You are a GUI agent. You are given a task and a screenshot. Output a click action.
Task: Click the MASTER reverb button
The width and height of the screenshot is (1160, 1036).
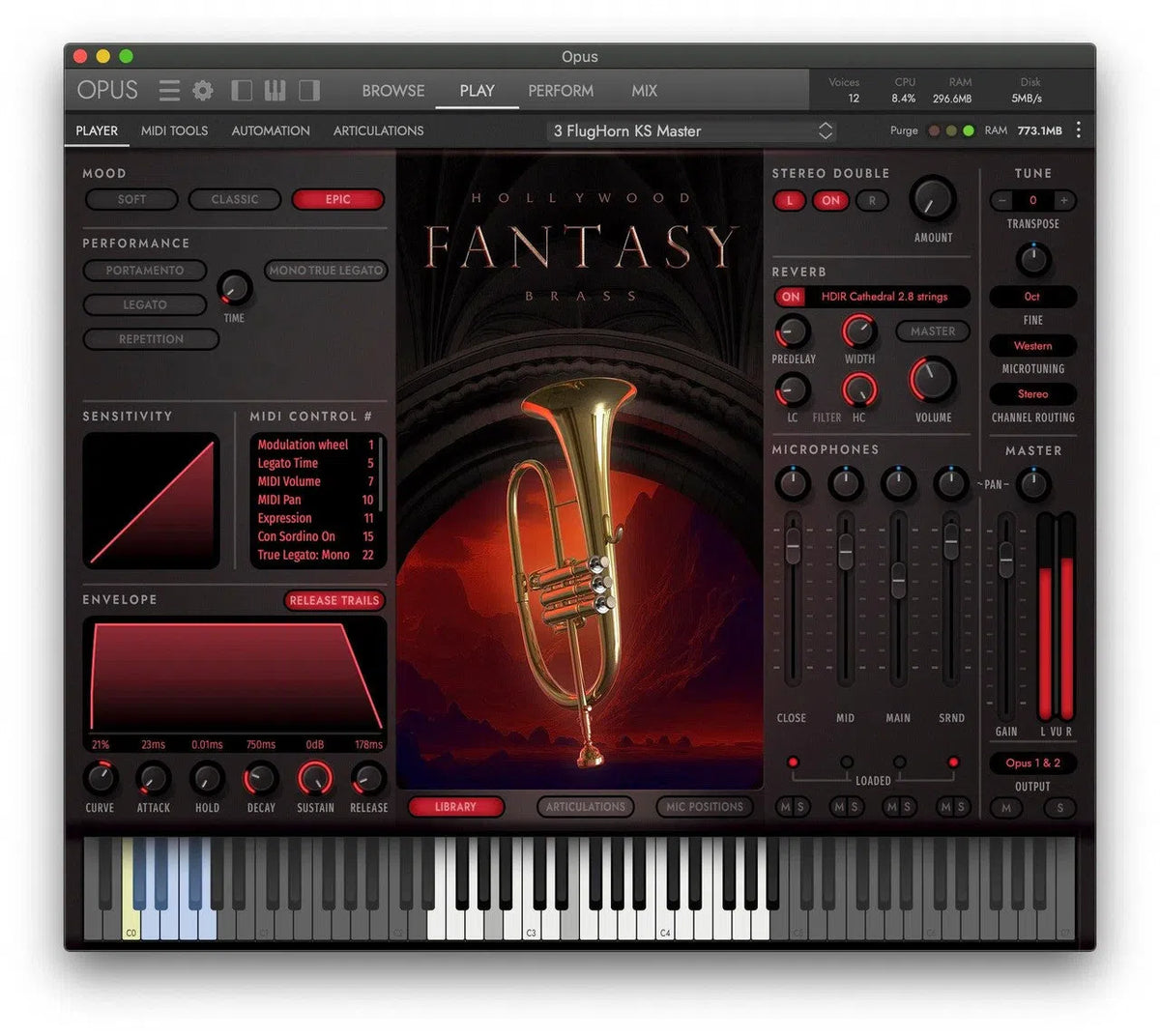pos(932,331)
